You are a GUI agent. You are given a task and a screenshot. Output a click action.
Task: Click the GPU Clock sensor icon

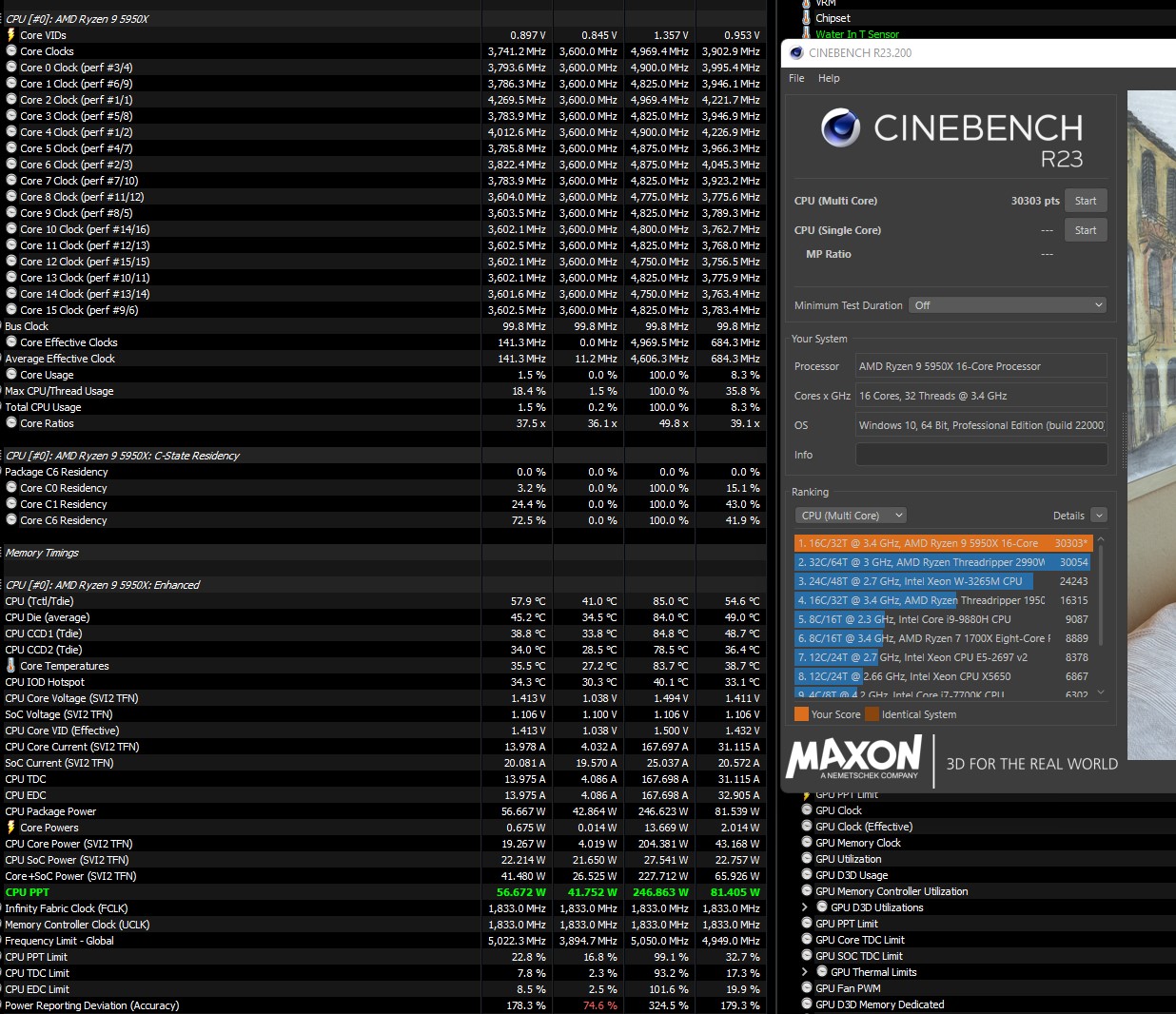807,810
